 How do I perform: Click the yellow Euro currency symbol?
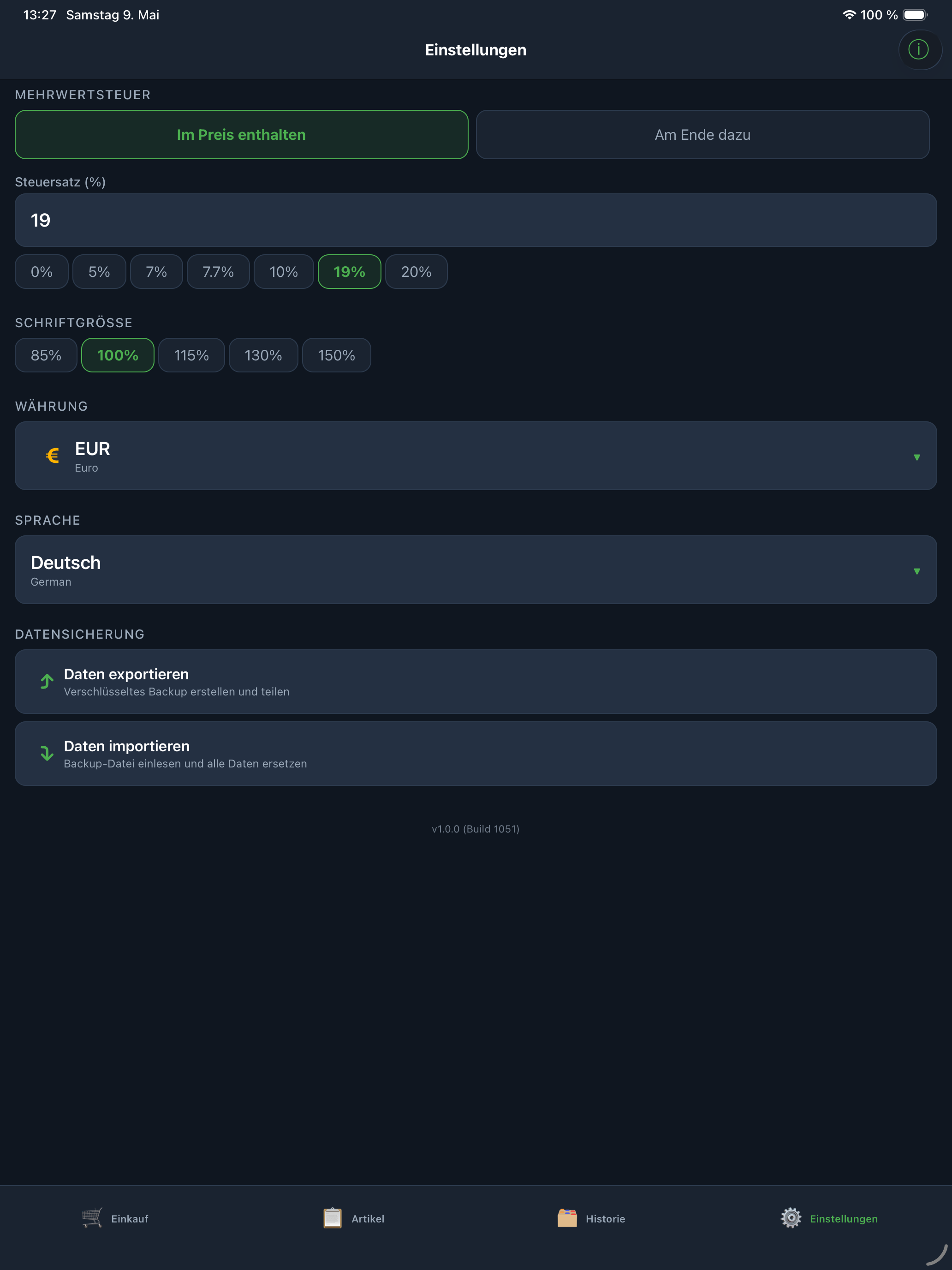pos(52,456)
